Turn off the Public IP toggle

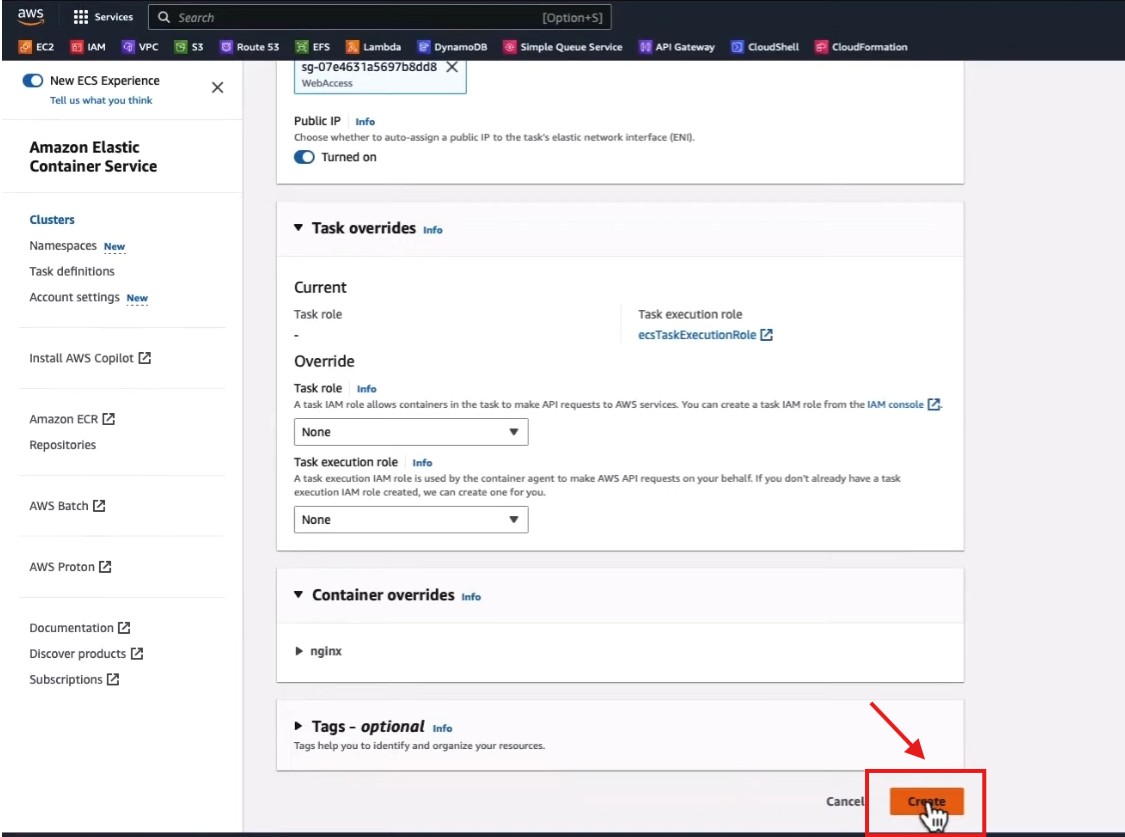(304, 157)
